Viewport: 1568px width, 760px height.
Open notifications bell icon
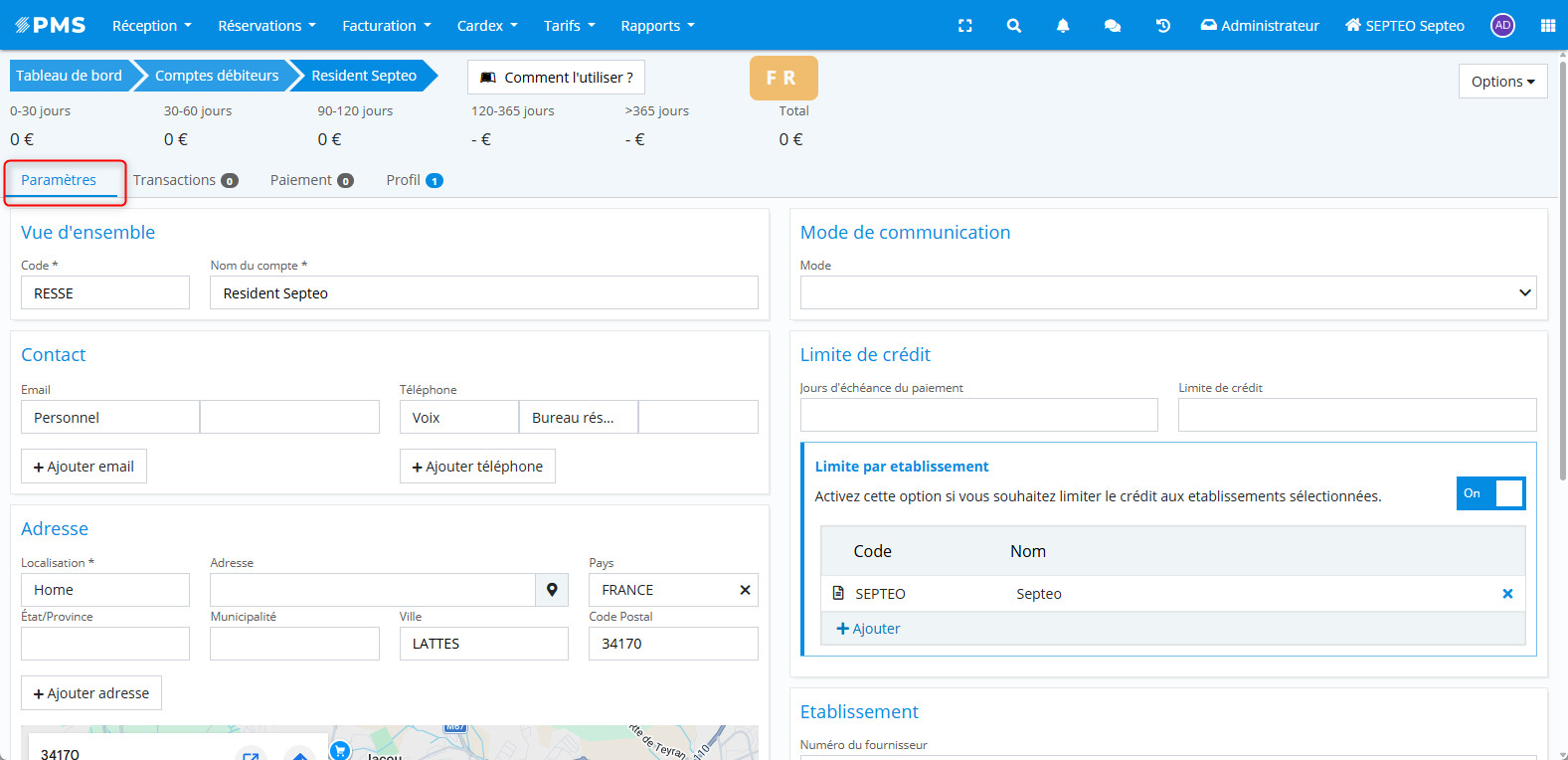point(1062,26)
